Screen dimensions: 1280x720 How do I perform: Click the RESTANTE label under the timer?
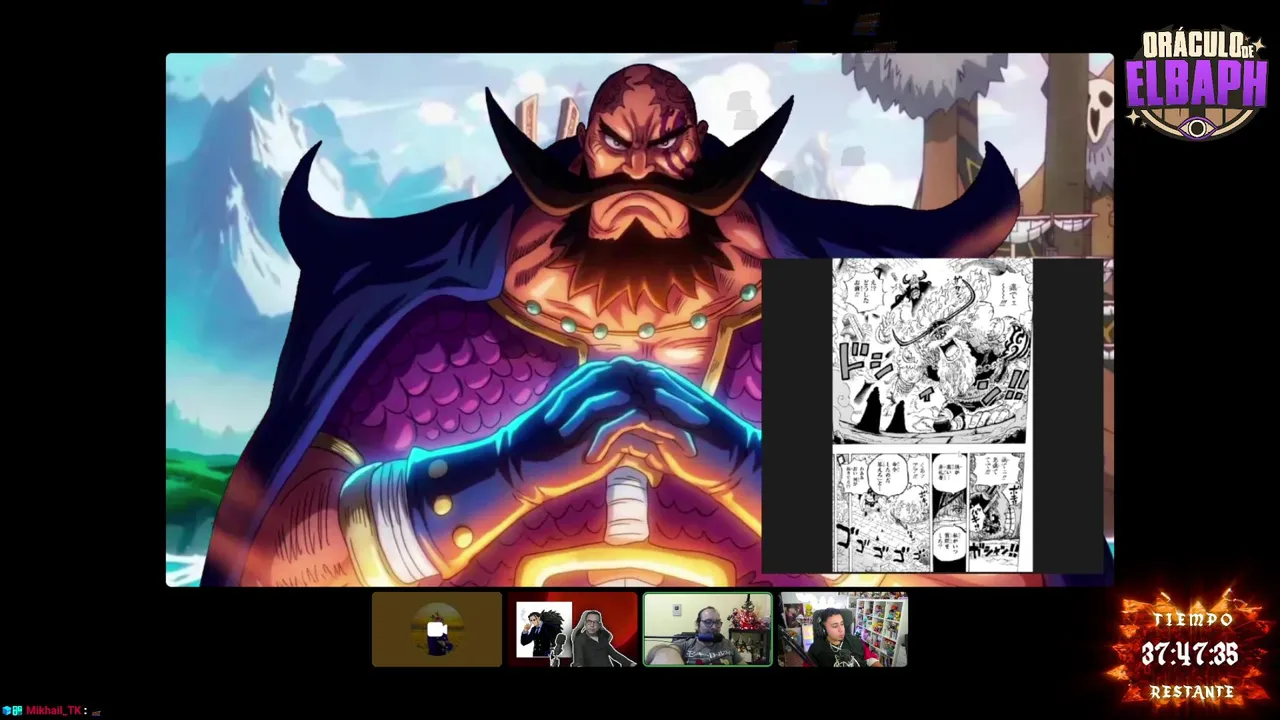click(1191, 692)
